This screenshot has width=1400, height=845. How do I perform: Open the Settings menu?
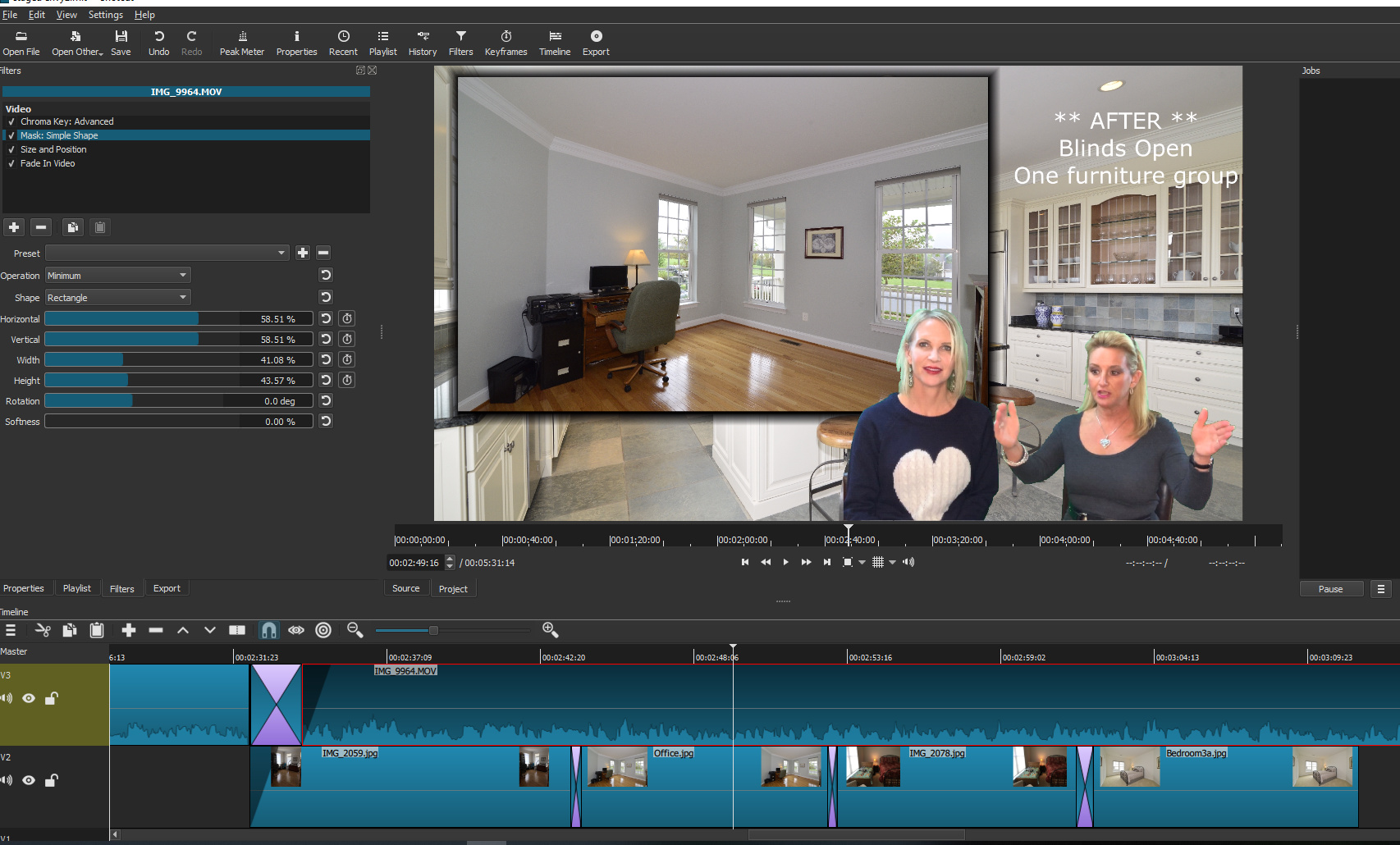pyautogui.click(x=105, y=15)
